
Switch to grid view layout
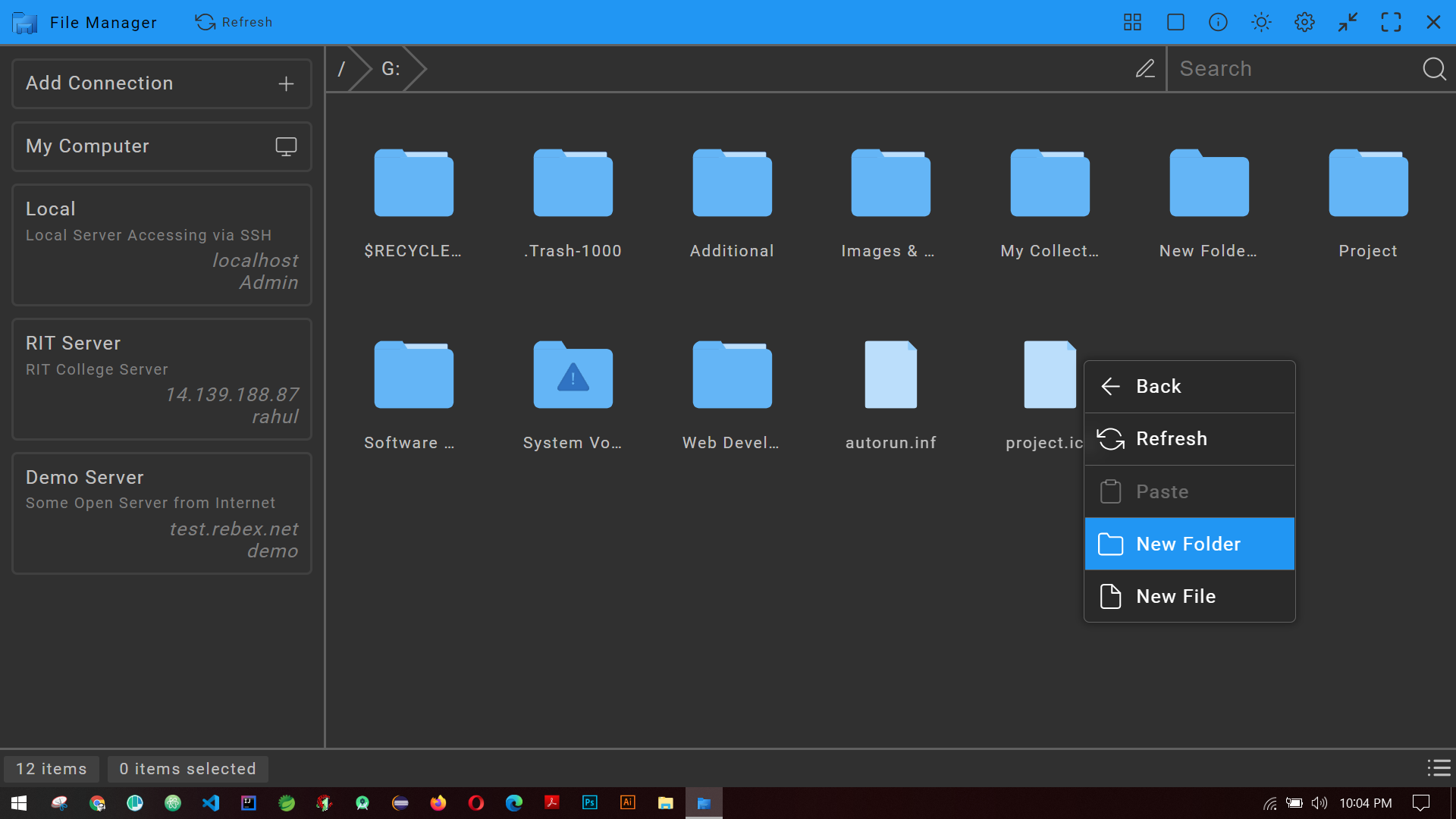[x=1131, y=22]
